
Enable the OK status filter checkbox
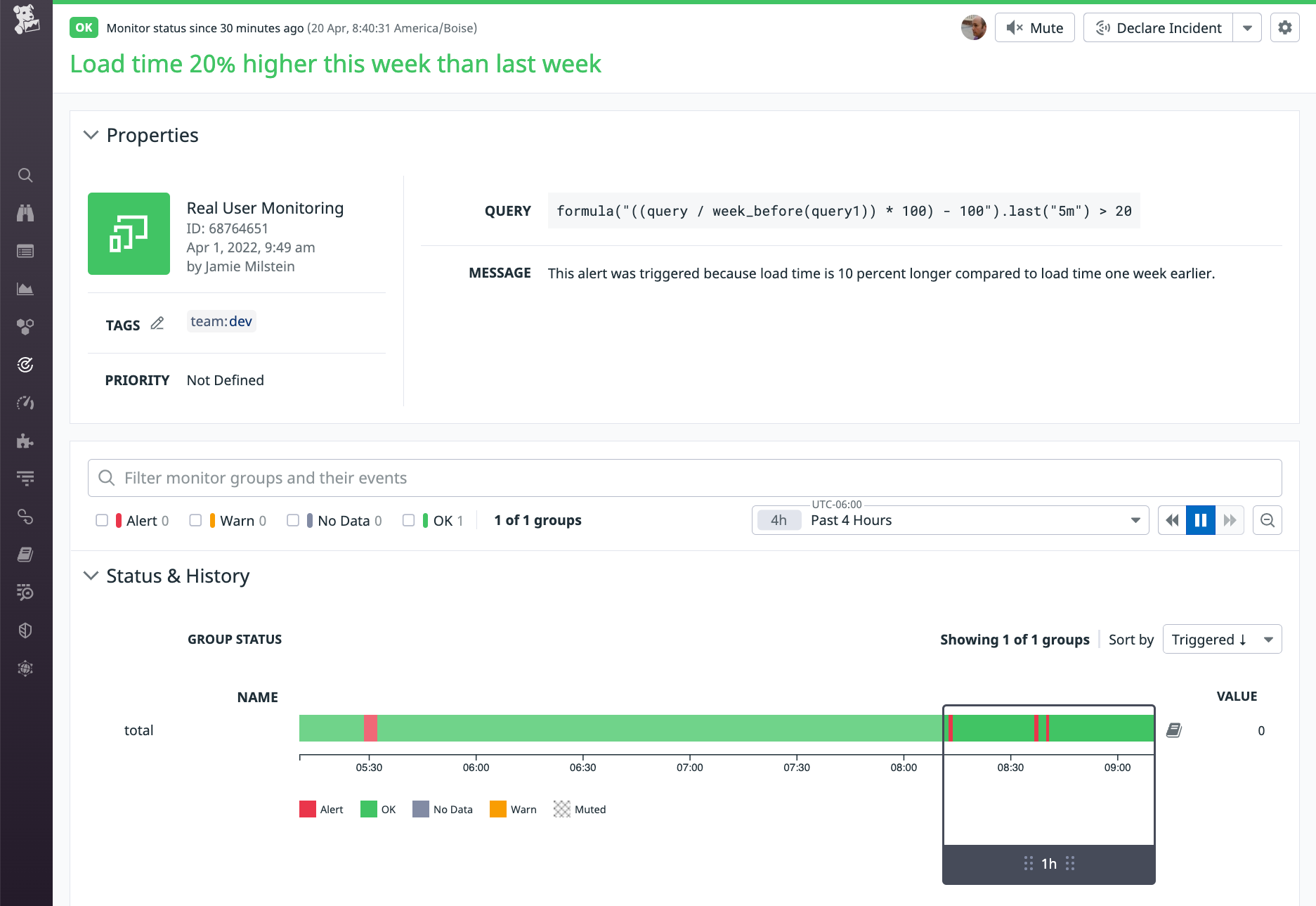click(409, 520)
